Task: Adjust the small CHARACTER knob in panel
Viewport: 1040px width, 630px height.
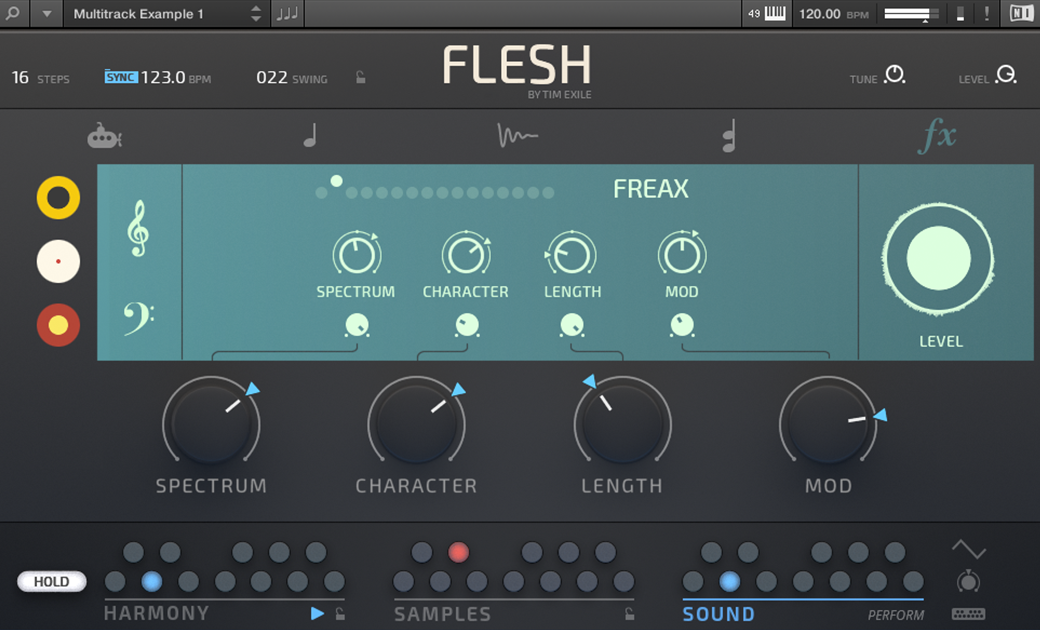Action: (x=466, y=254)
